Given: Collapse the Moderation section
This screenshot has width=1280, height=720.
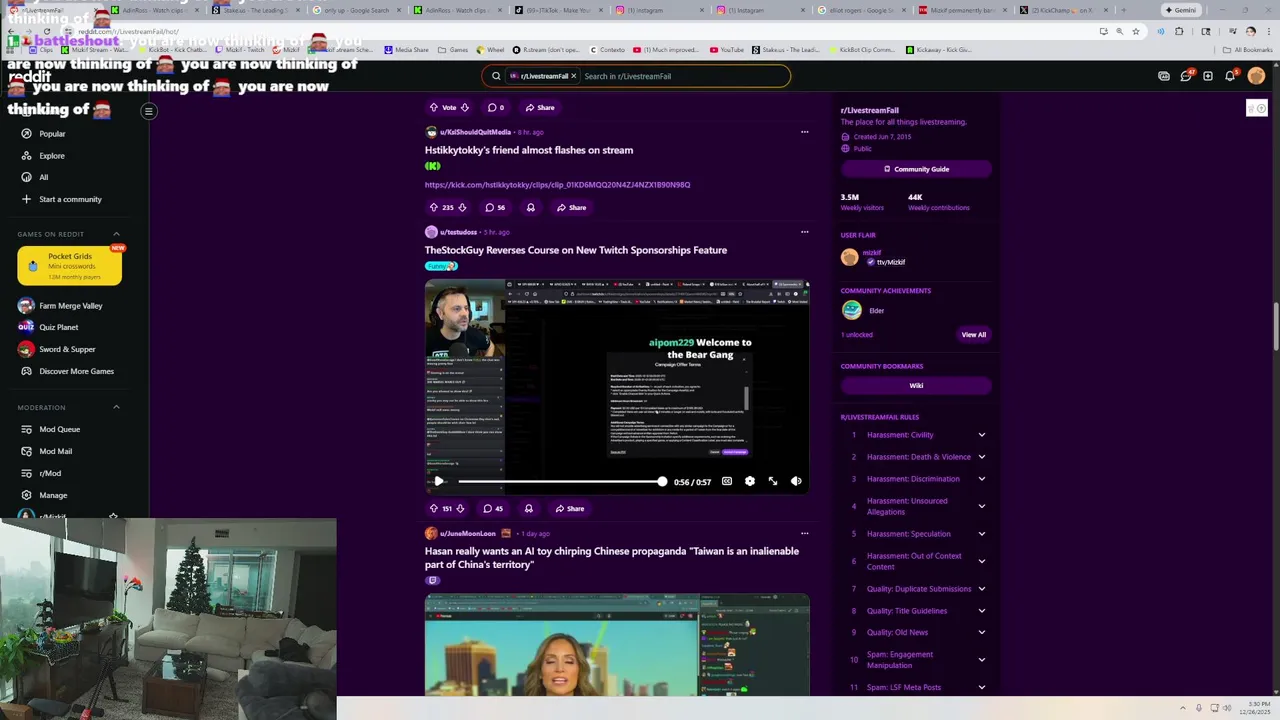Looking at the screenshot, I should click(116, 407).
